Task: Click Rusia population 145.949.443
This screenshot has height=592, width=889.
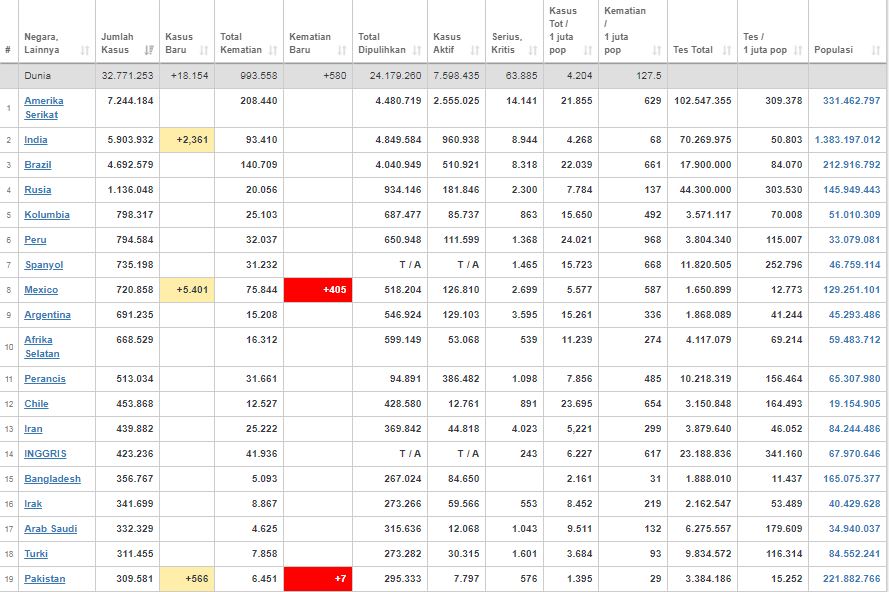Action: [x=851, y=189]
